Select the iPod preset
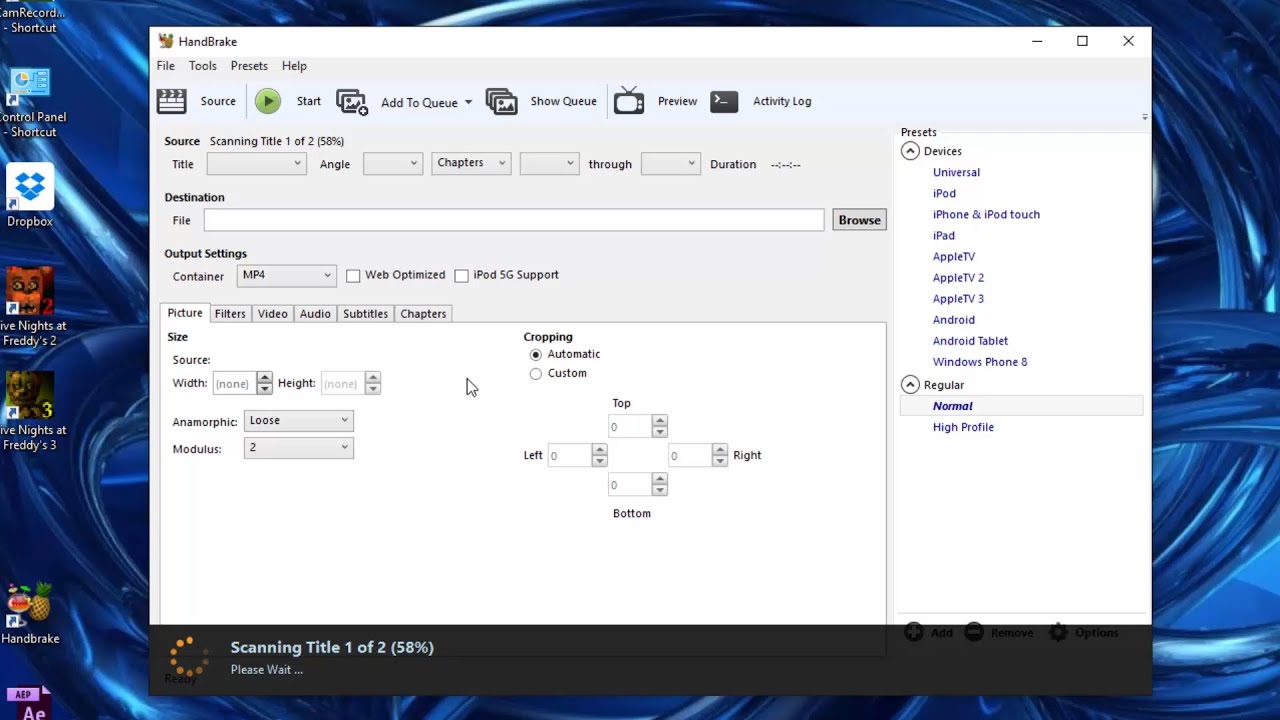Screen dimensions: 1280x720 coord(944,193)
